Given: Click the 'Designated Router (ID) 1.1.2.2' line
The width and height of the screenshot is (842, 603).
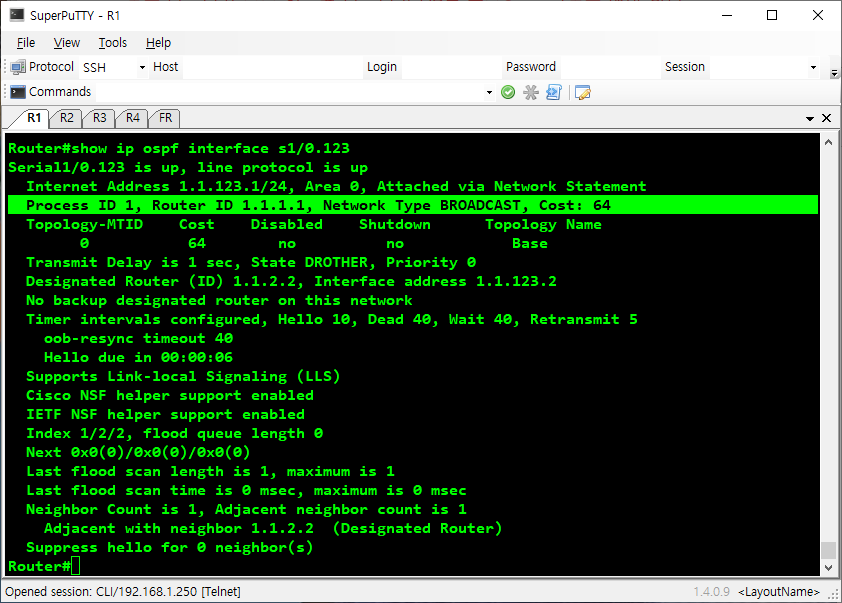Looking at the screenshot, I should (x=291, y=281).
